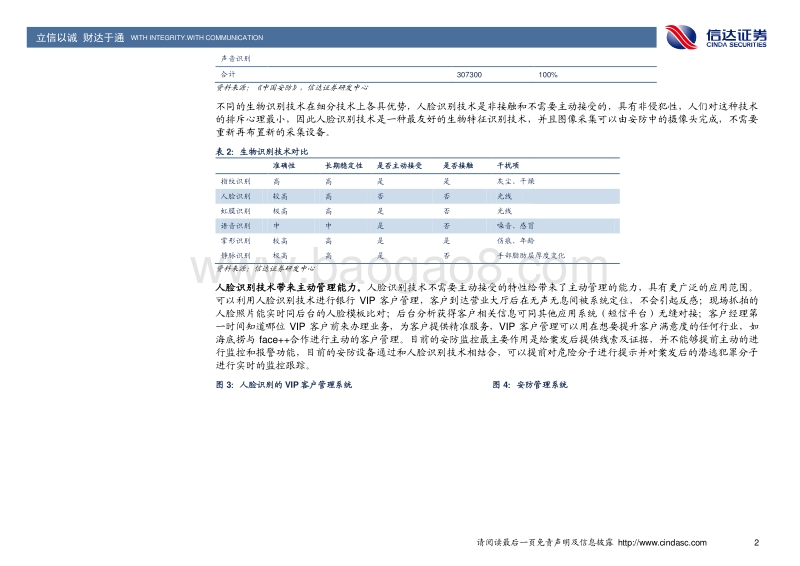Click the page number 2 in footer
Viewport: 800px width, 566px height.
756,543
